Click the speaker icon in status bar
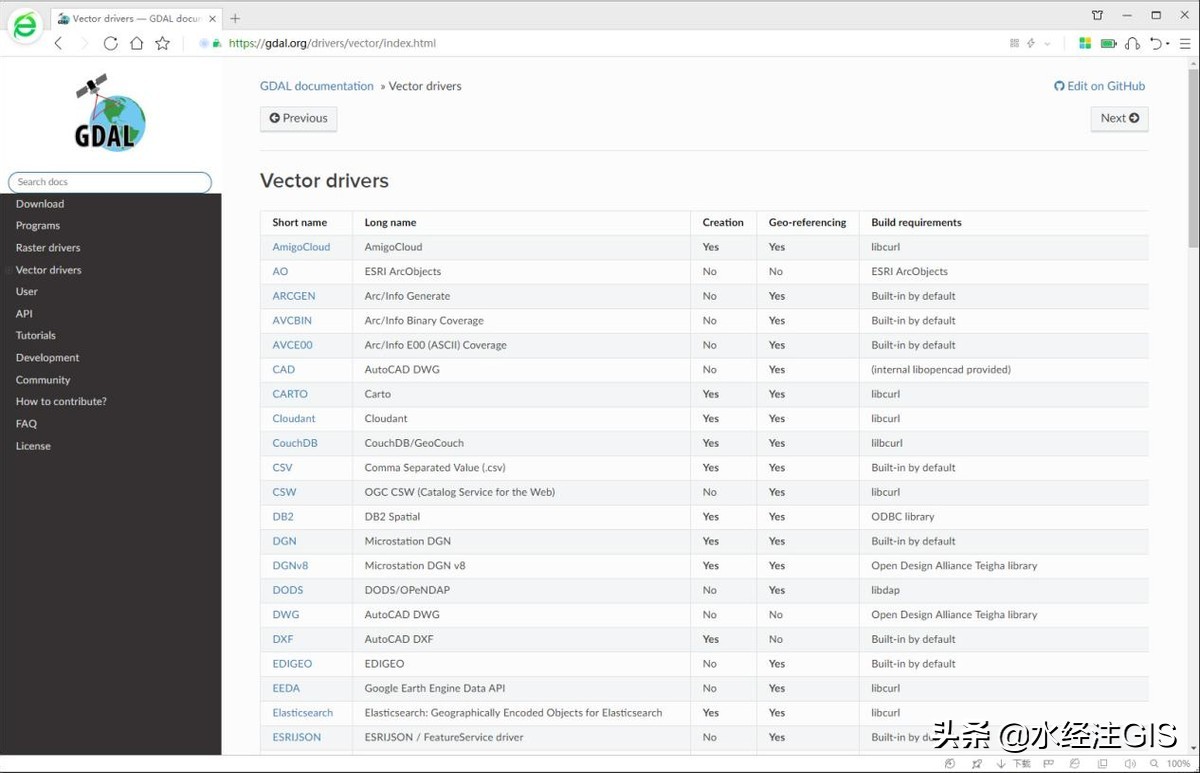1200x773 pixels. (x=1129, y=763)
